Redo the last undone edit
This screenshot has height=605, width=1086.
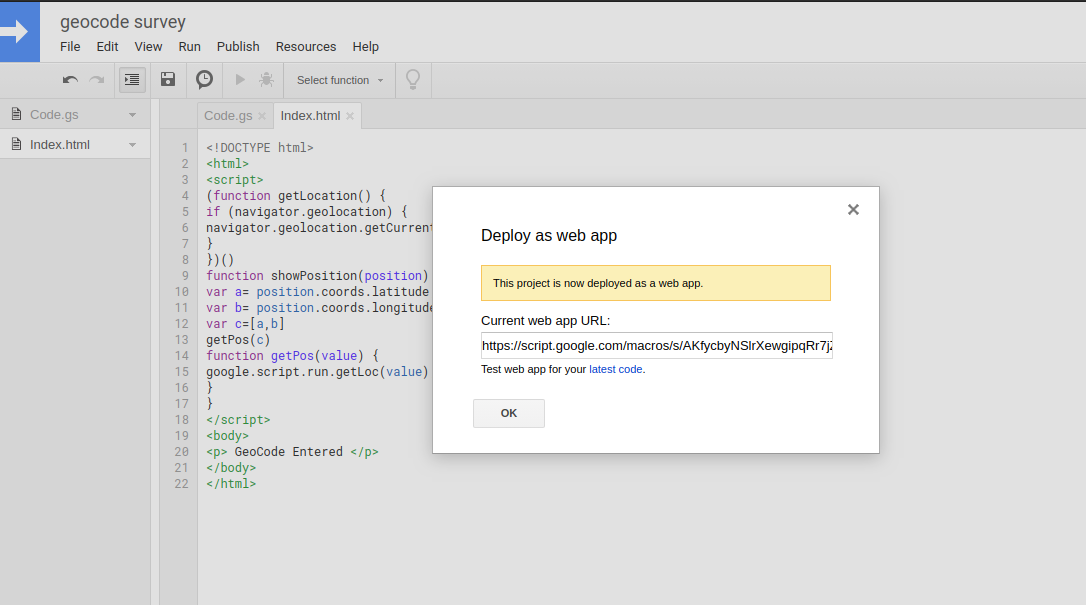[97, 80]
